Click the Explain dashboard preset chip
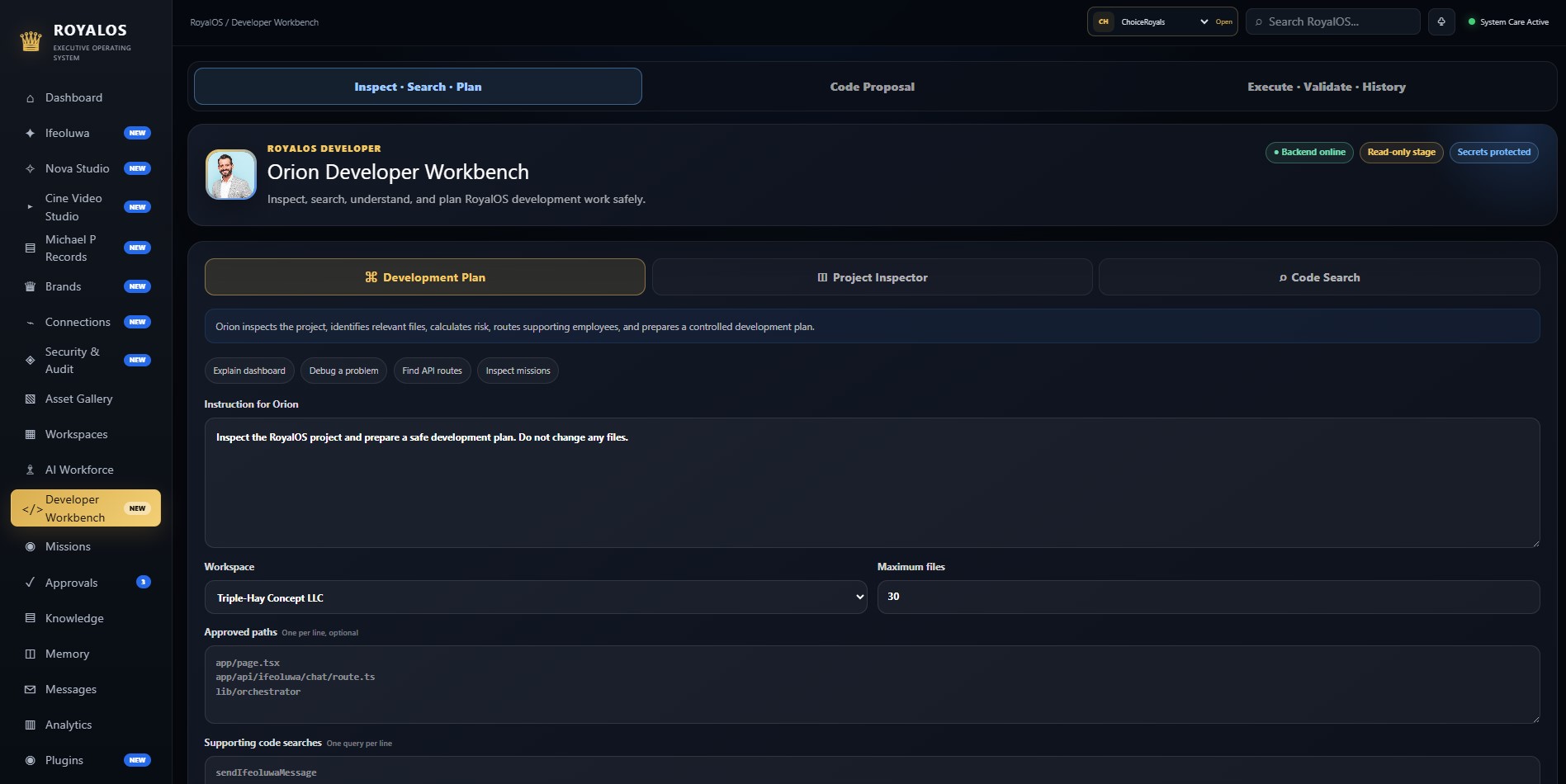 pyautogui.click(x=249, y=371)
